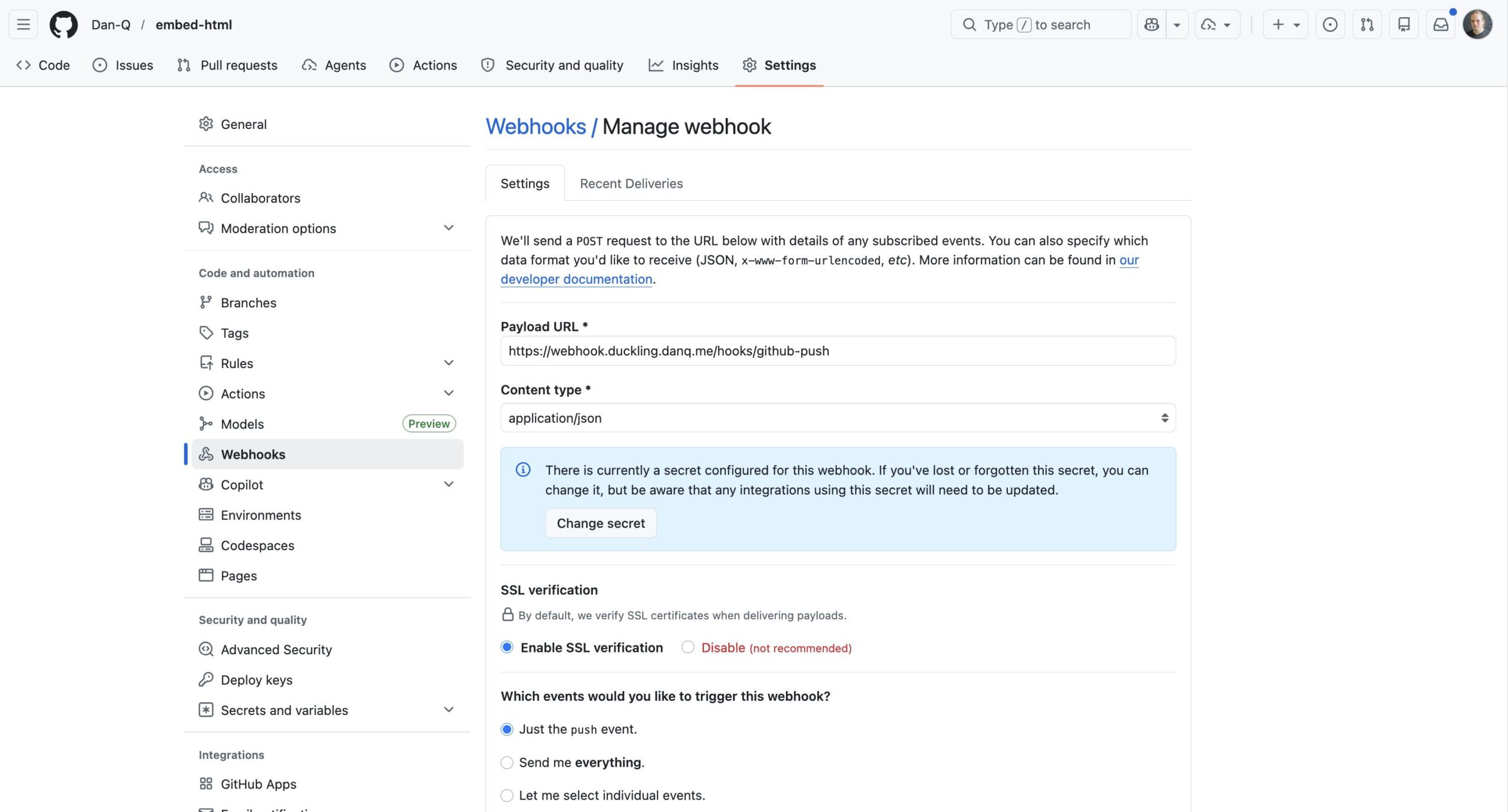Click the Codespaces icon in sidebar
The image size is (1508, 812).
coord(206,545)
